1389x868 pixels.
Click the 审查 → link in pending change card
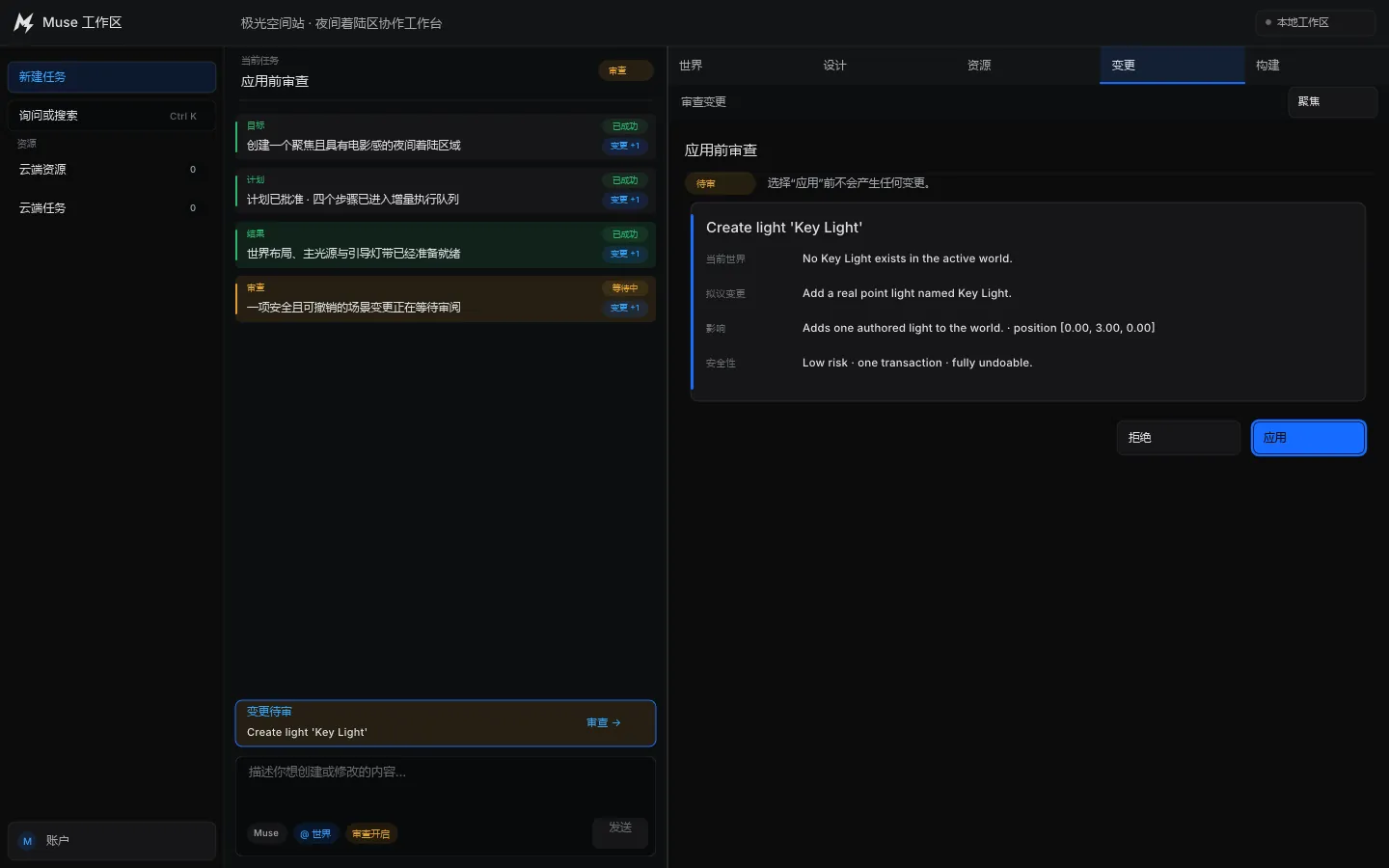tap(604, 723)
